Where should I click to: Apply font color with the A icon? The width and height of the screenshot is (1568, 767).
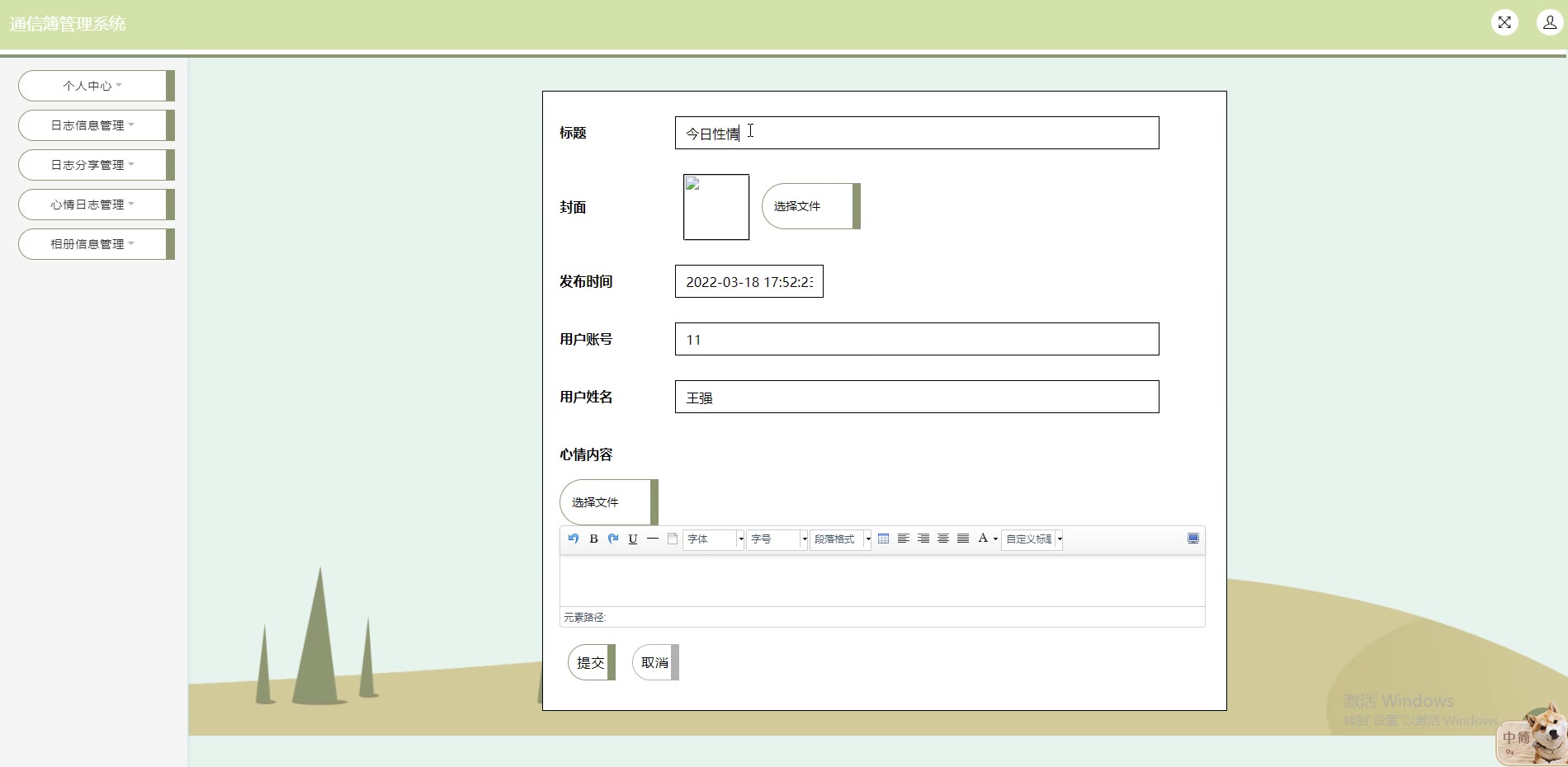pos(983,539)
